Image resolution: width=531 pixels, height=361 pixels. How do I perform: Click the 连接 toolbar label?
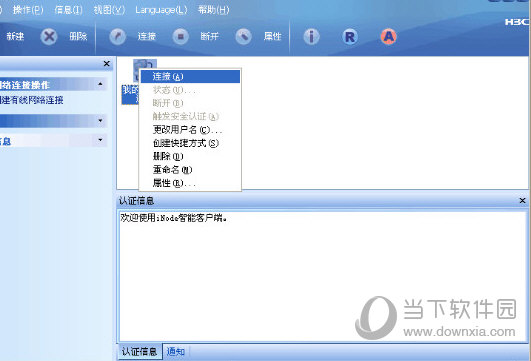point(147,36)
